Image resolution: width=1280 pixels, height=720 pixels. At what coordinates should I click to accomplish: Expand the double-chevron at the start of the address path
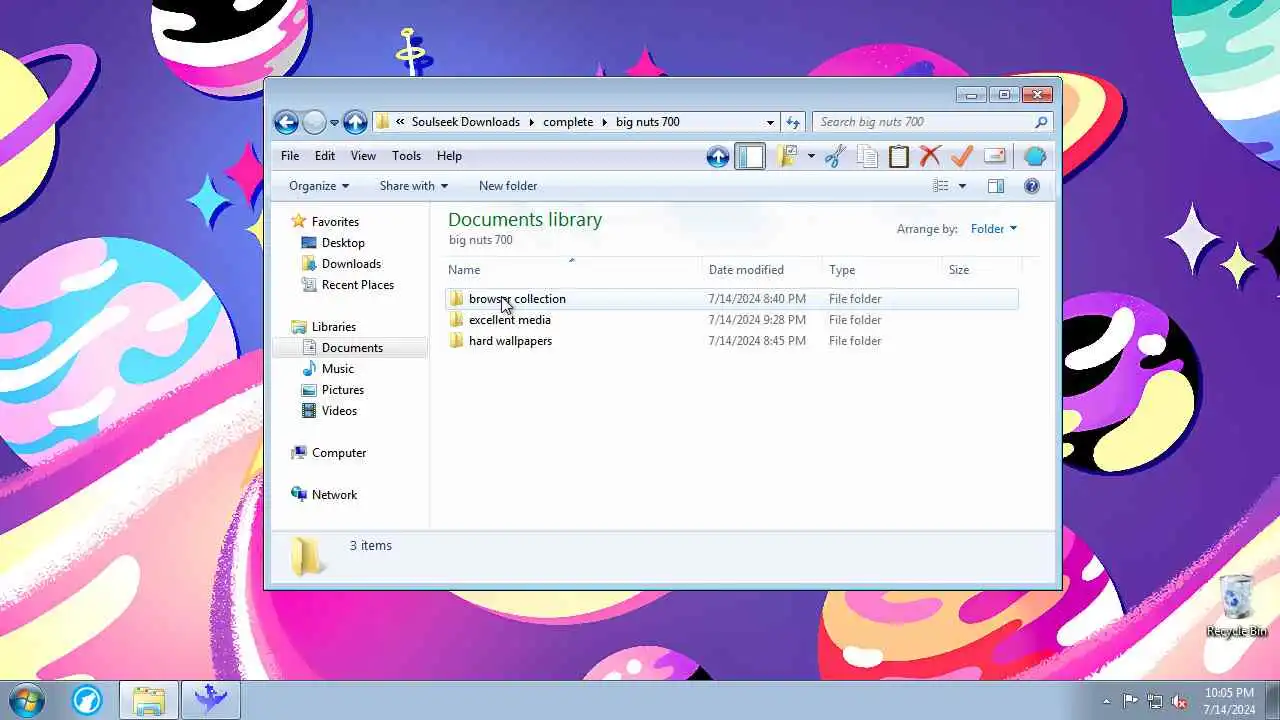pyautogui.click(x=400, y=122)
